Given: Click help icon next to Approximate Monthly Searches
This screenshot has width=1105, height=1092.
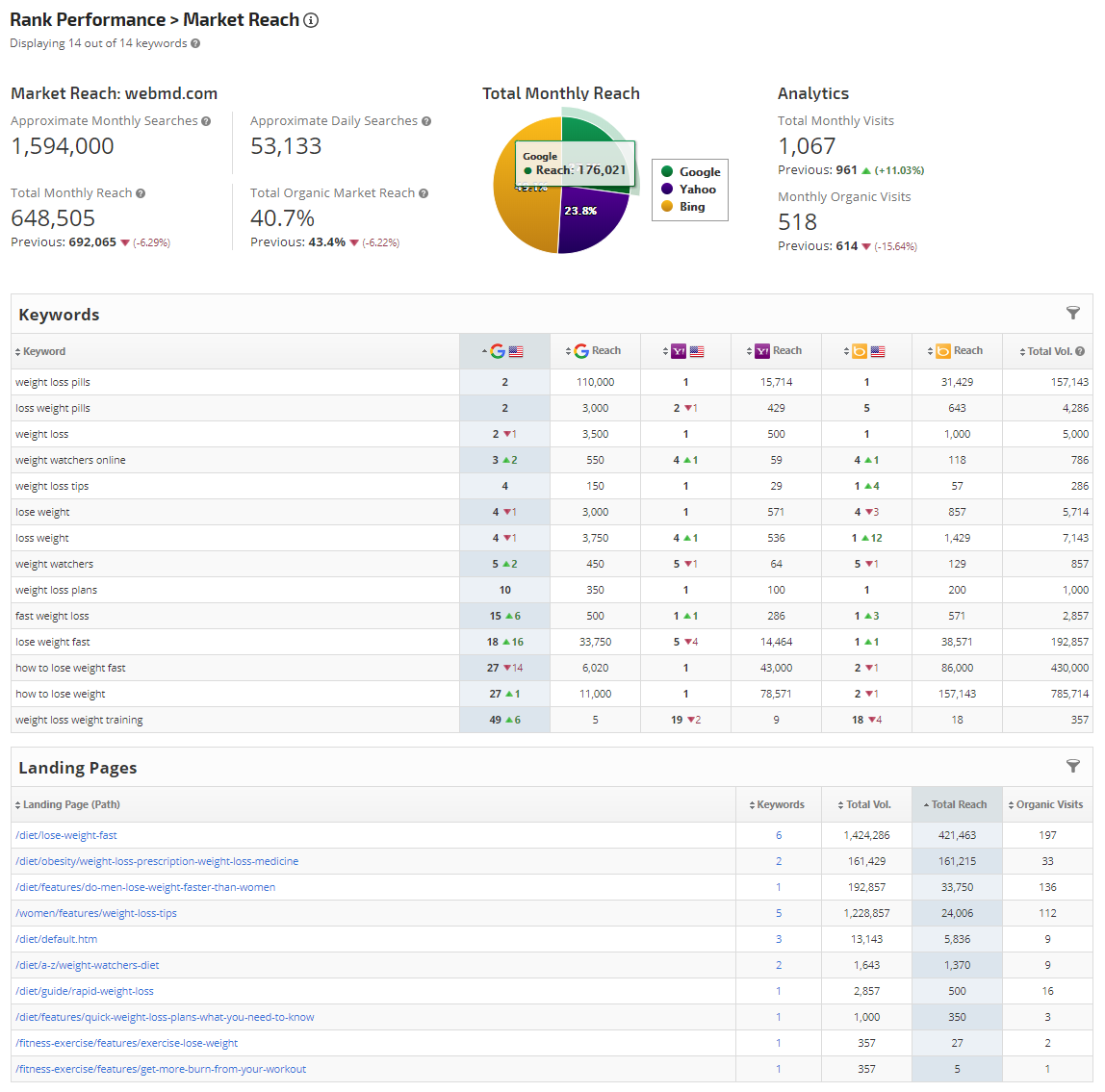Looking at the screenshot, I should tap(206, 121).
